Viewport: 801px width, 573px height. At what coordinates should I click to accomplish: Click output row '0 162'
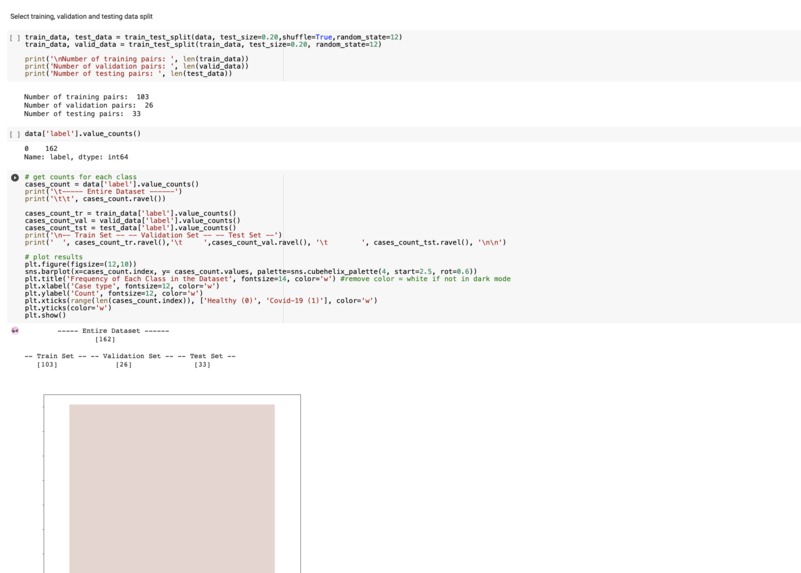coord(41,149)
